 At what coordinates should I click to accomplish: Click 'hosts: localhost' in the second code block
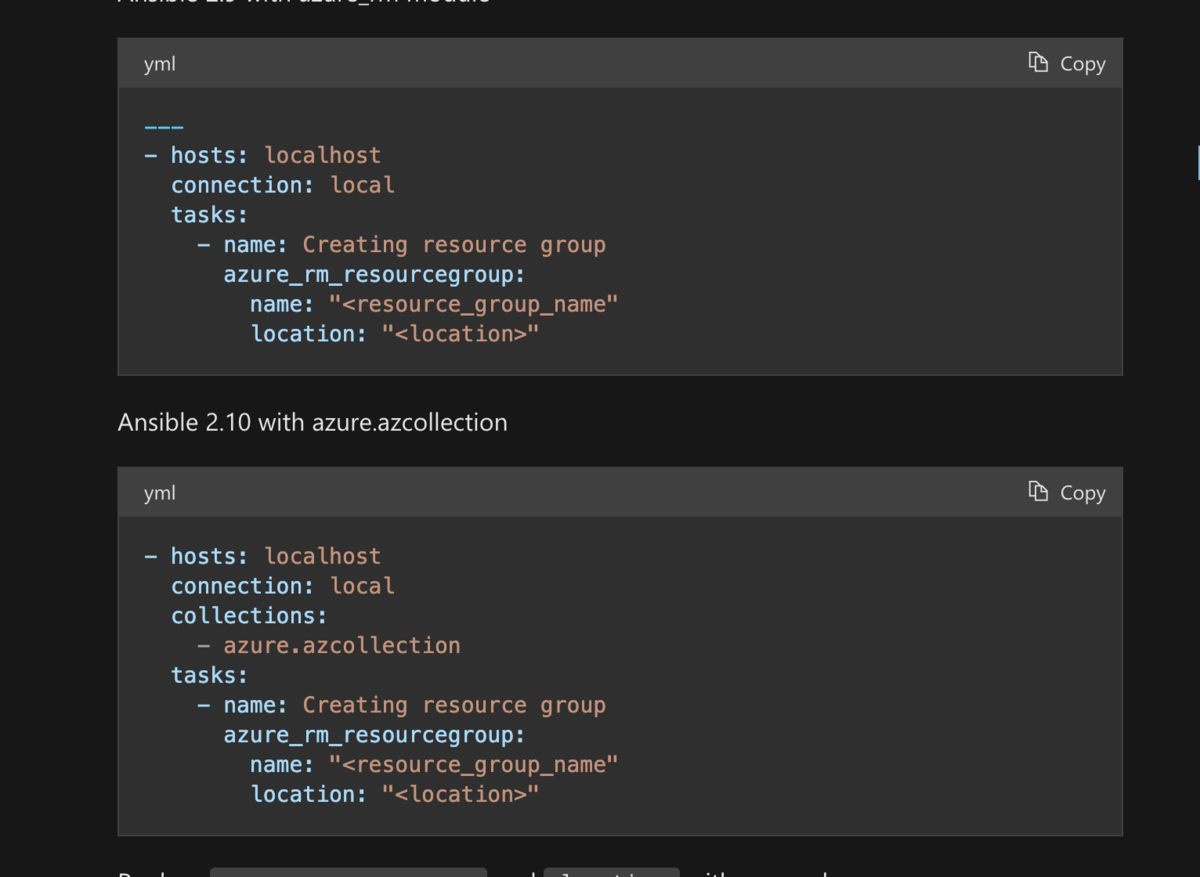tap(276, 556)
